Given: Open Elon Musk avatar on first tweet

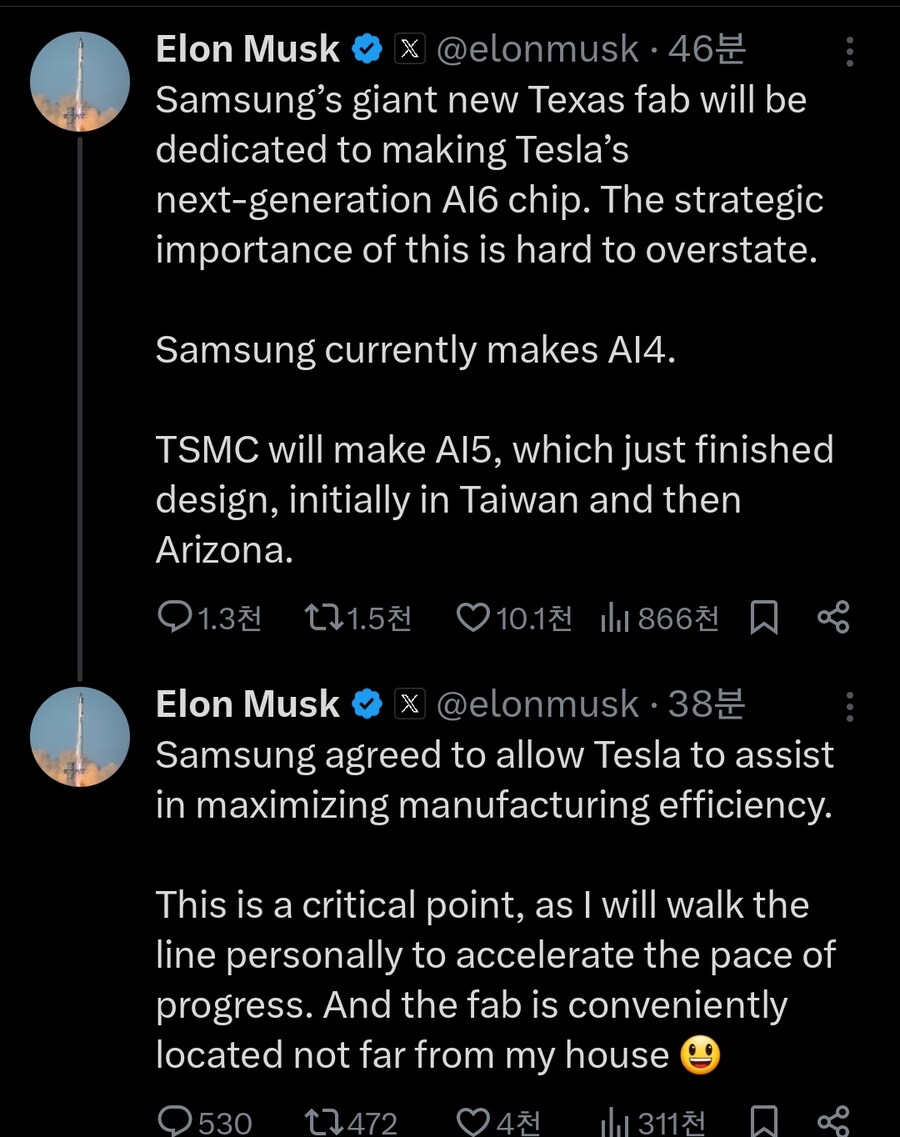Looking at the screenshot, I should (x=80, y=82).
